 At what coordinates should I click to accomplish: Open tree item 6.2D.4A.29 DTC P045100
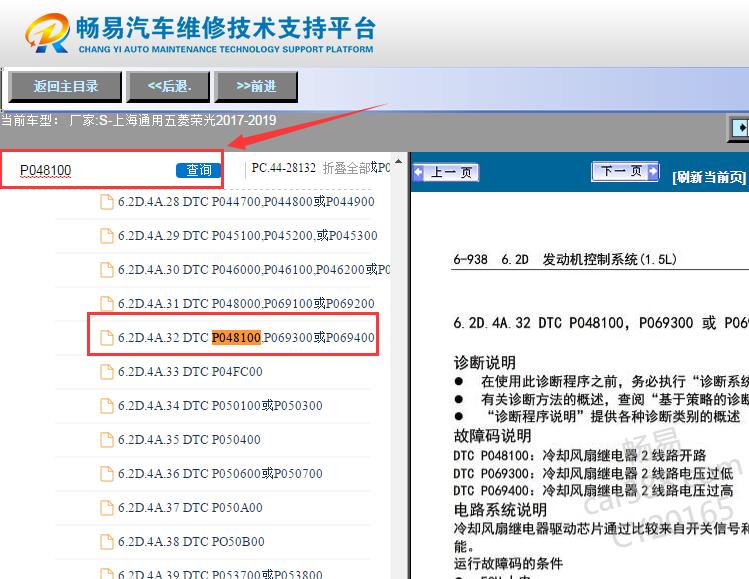pos(247,236)
